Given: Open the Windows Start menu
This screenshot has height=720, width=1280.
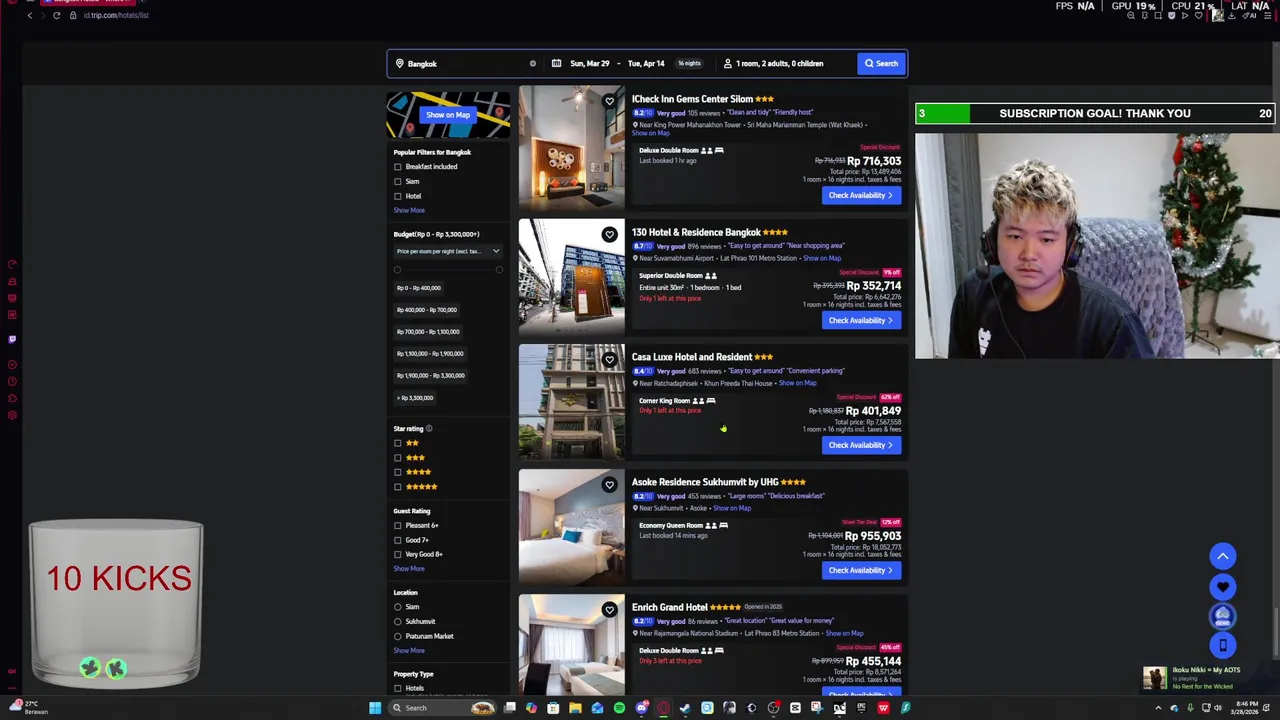Looking at the screenshot, I should click(x=375, y=708).
